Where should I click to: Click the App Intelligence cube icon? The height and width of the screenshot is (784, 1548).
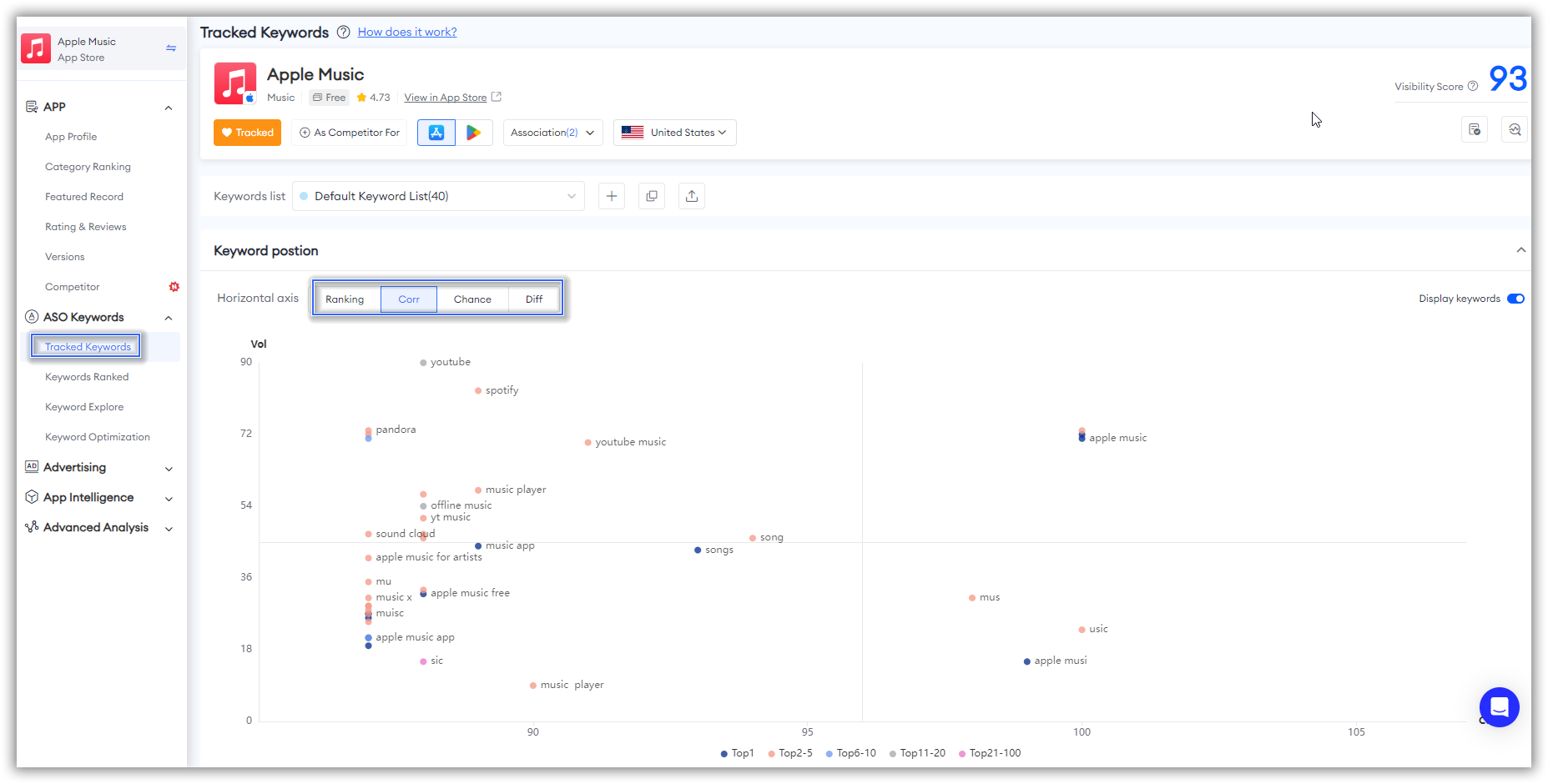click(32, 497)
